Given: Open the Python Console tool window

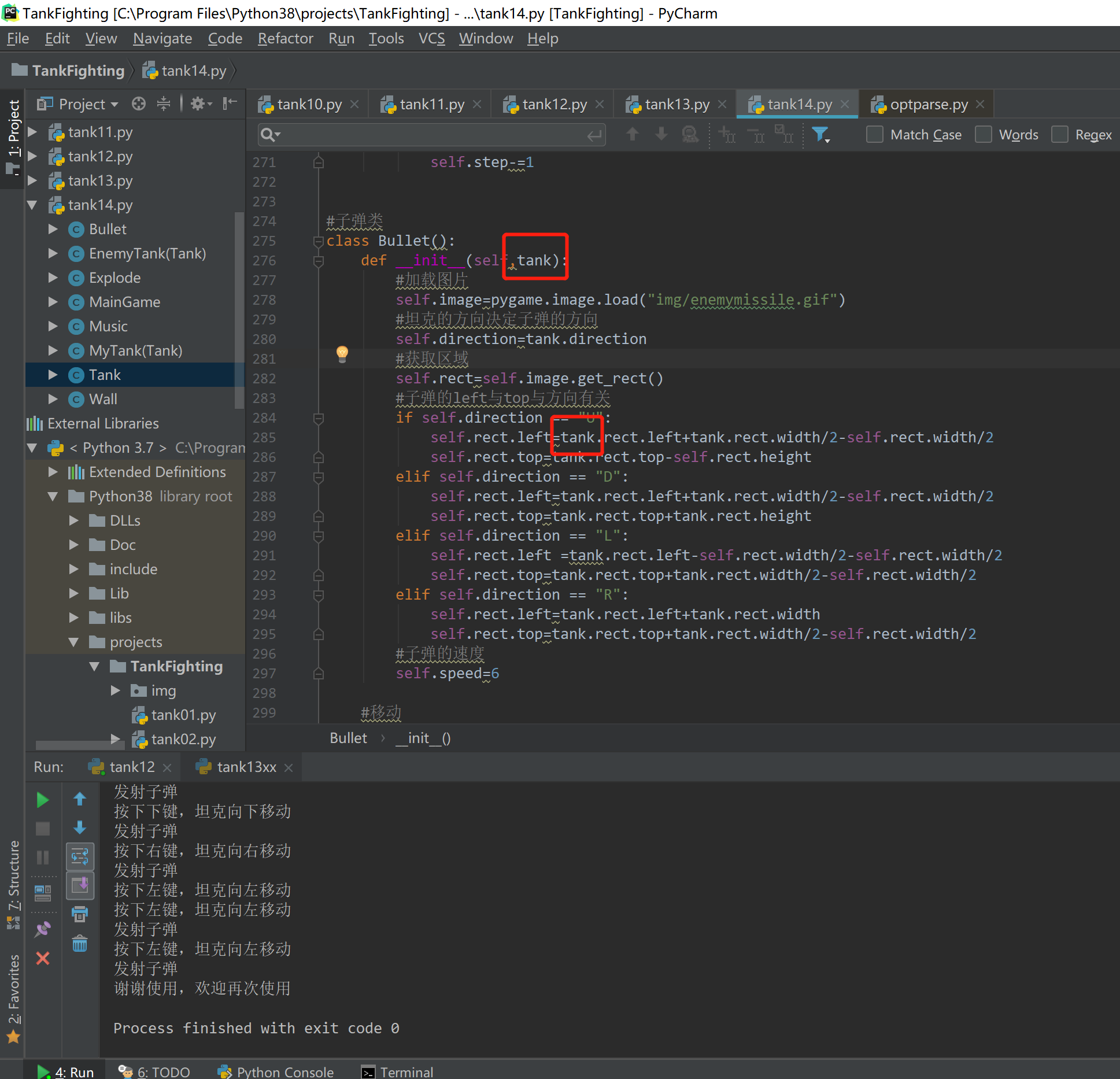Looking at the screenshot, I should pyautogui.click(x=276, y=1071).
